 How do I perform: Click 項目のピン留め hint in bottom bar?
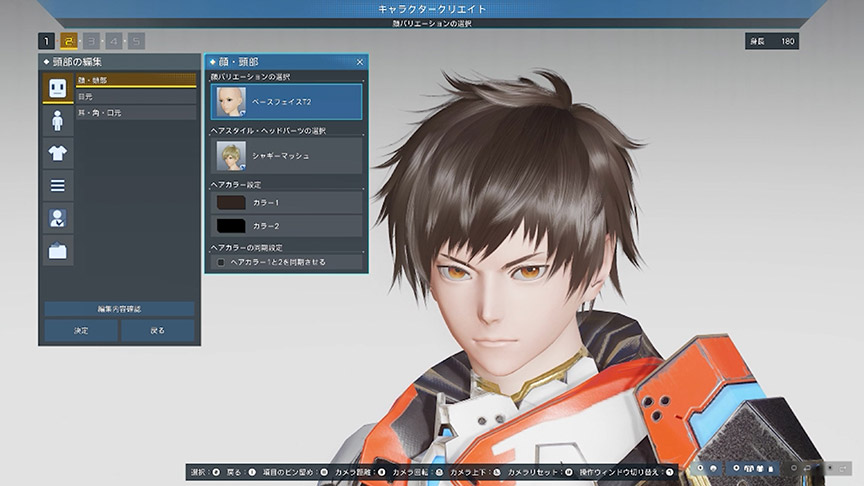pyautogui.click(x=295, y=472)
